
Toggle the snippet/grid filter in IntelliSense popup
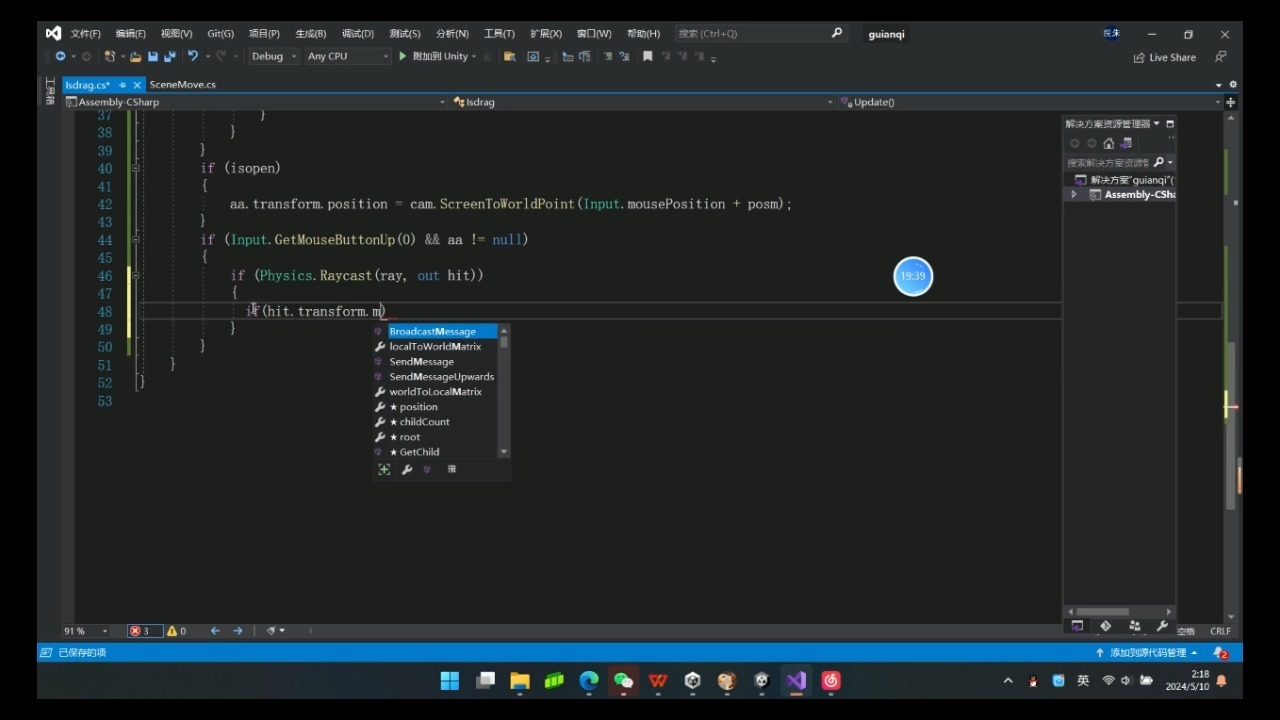click(x=452, y=469)
